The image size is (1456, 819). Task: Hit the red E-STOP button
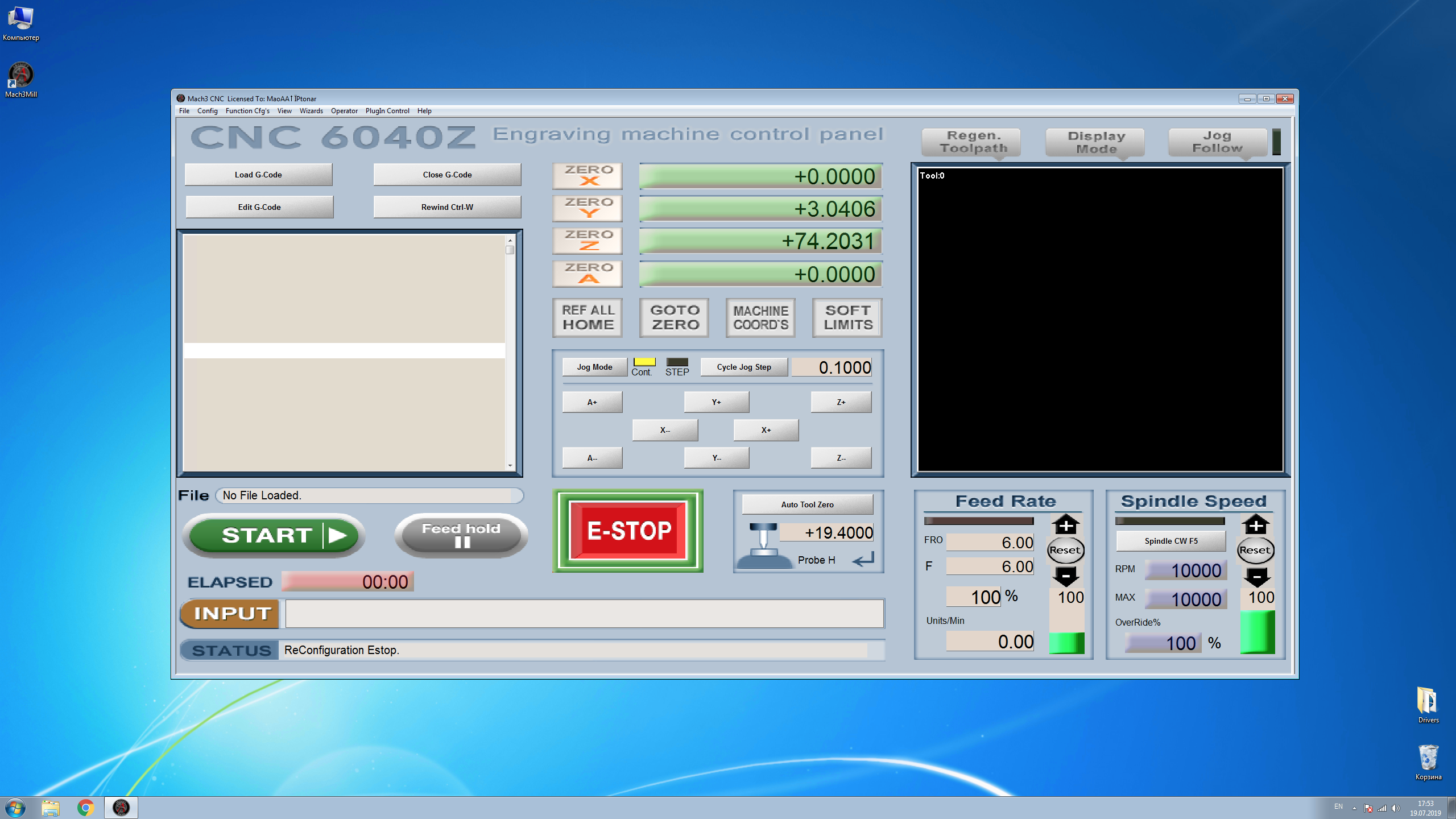628,531
